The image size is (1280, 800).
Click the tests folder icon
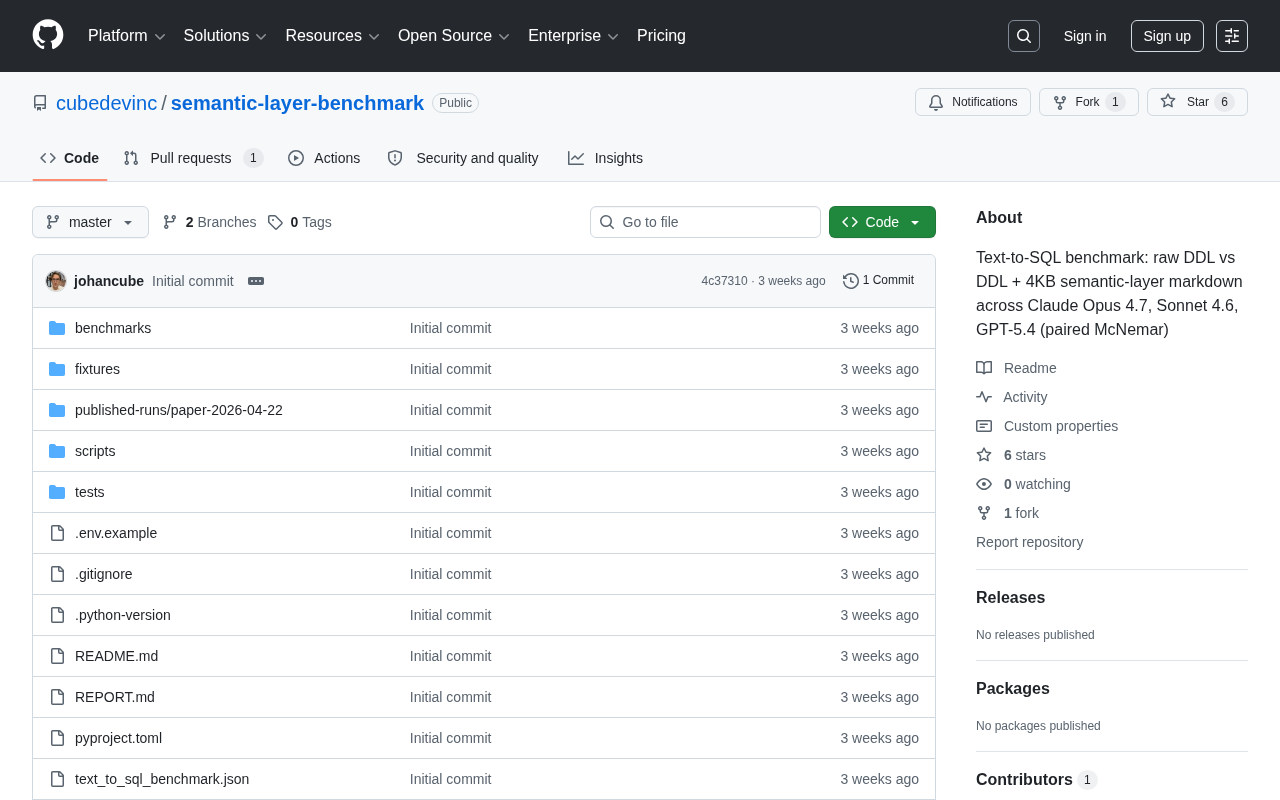point(57,492)
